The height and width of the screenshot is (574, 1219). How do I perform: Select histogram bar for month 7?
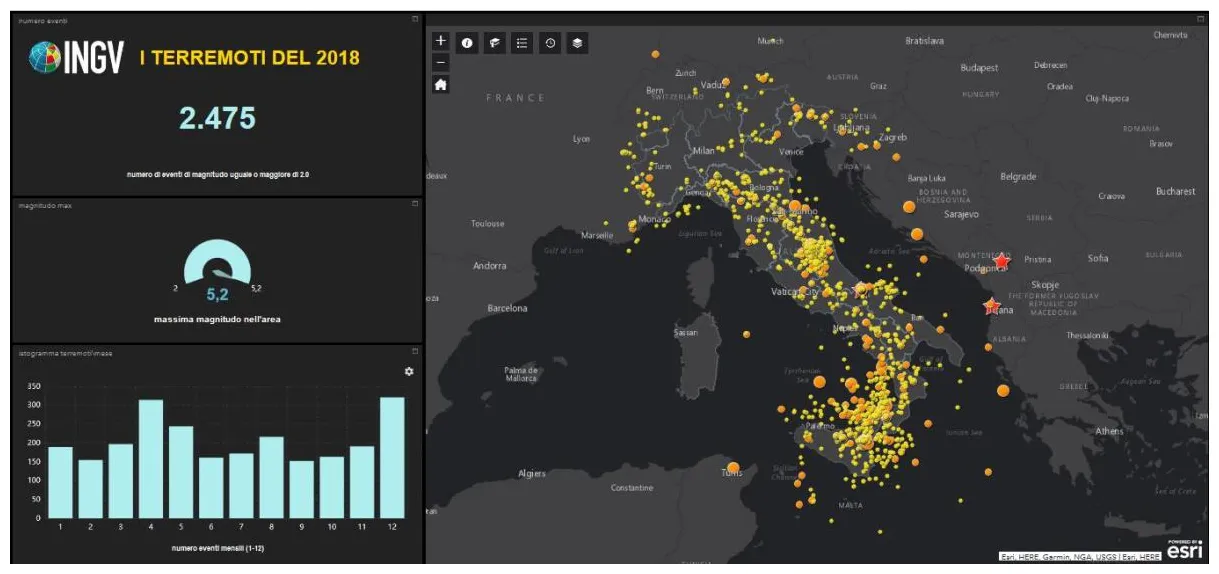241,486
